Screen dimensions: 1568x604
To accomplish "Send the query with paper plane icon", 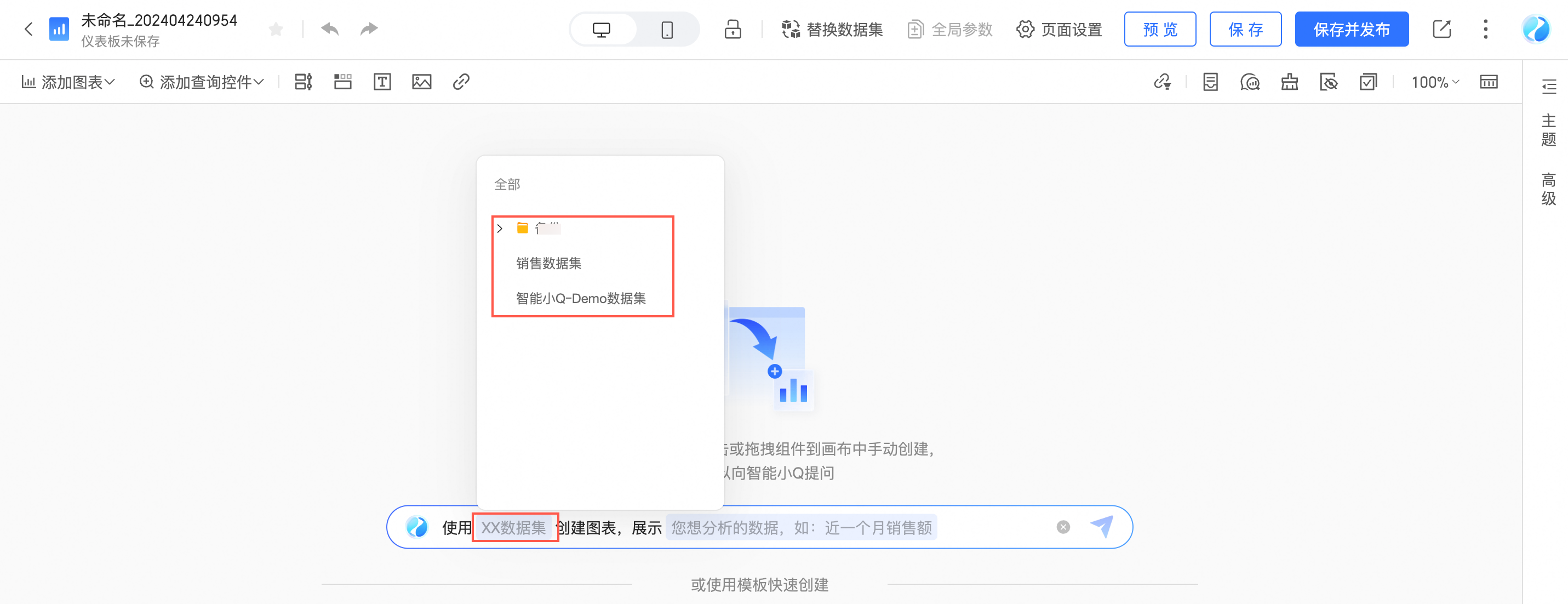I will coord(1101,526).
